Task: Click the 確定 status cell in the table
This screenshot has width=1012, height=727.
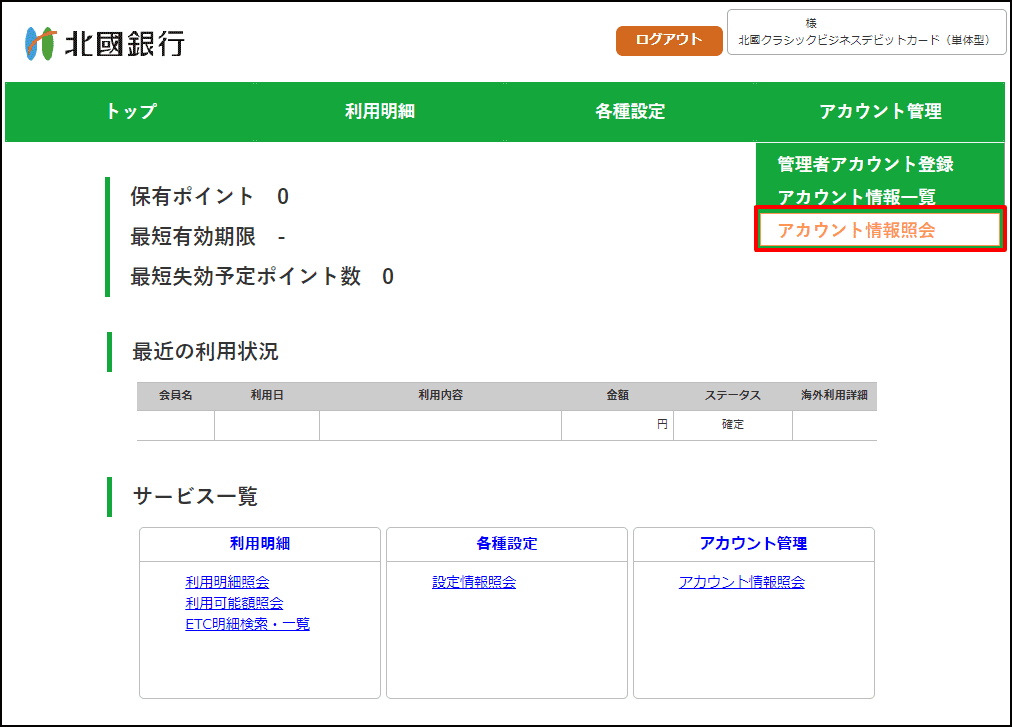Action: (733, 425)
